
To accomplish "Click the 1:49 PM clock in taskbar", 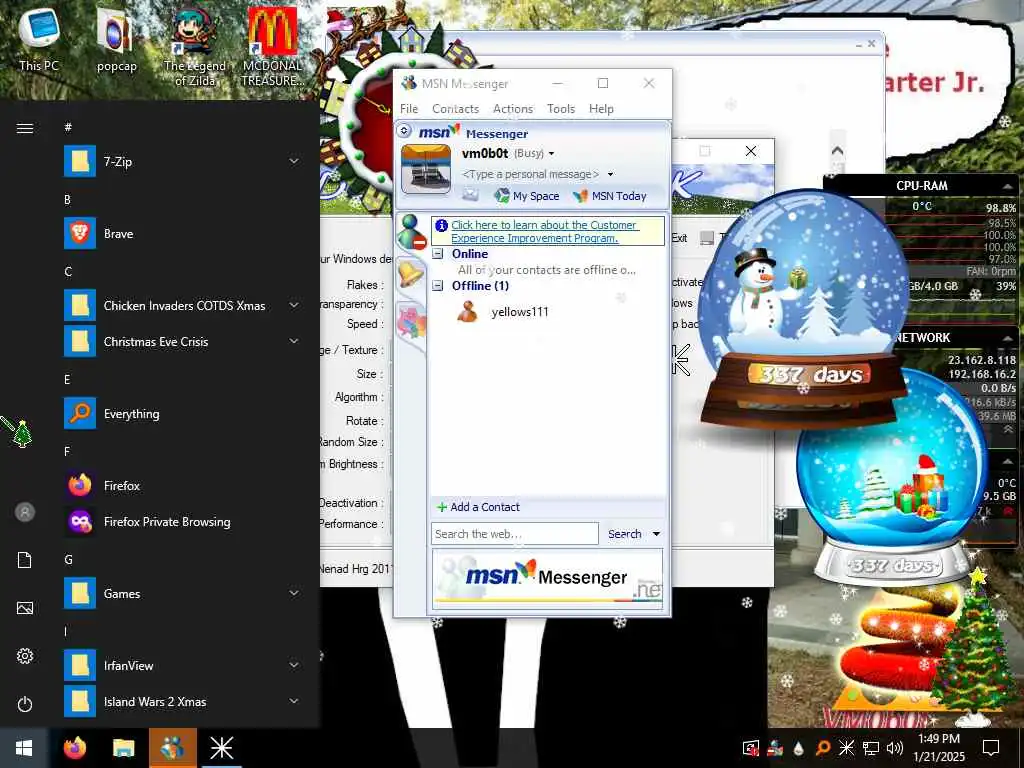I will (x=939, y=739).
